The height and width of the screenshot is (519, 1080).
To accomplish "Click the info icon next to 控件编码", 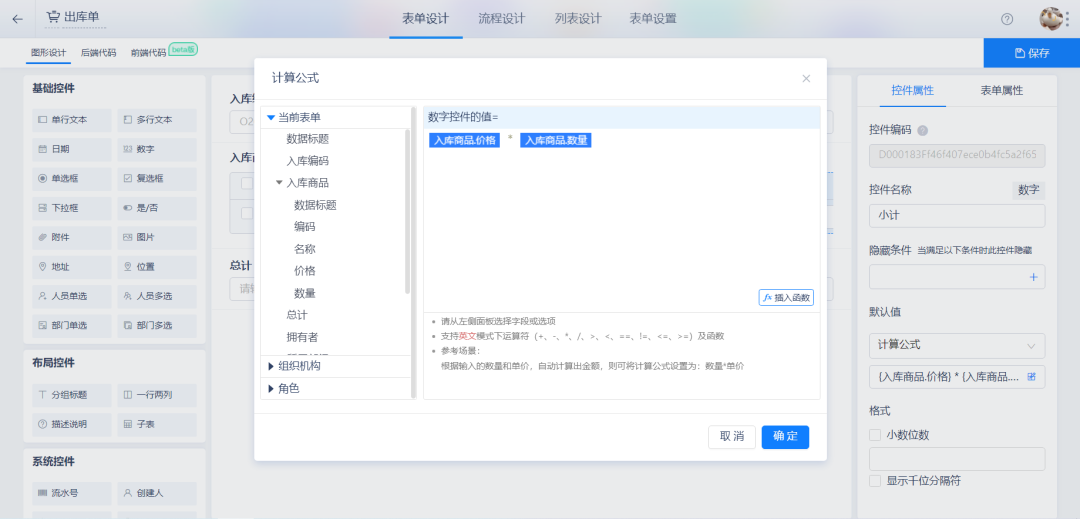I will [922, 130].
